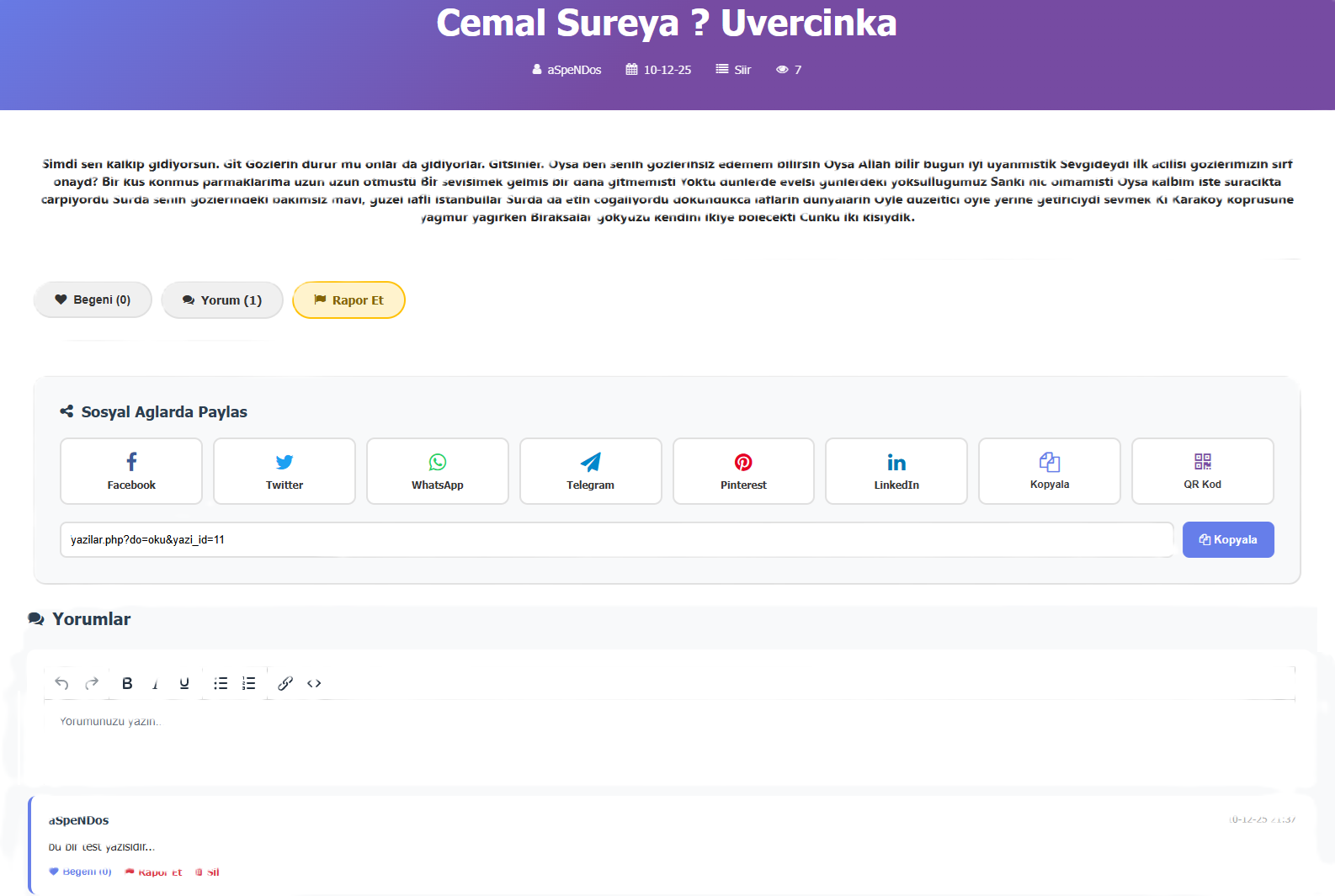Toggle italic formatting in comment editor
The height and width of the screenshot is (896, 1335).
[155, 684]
